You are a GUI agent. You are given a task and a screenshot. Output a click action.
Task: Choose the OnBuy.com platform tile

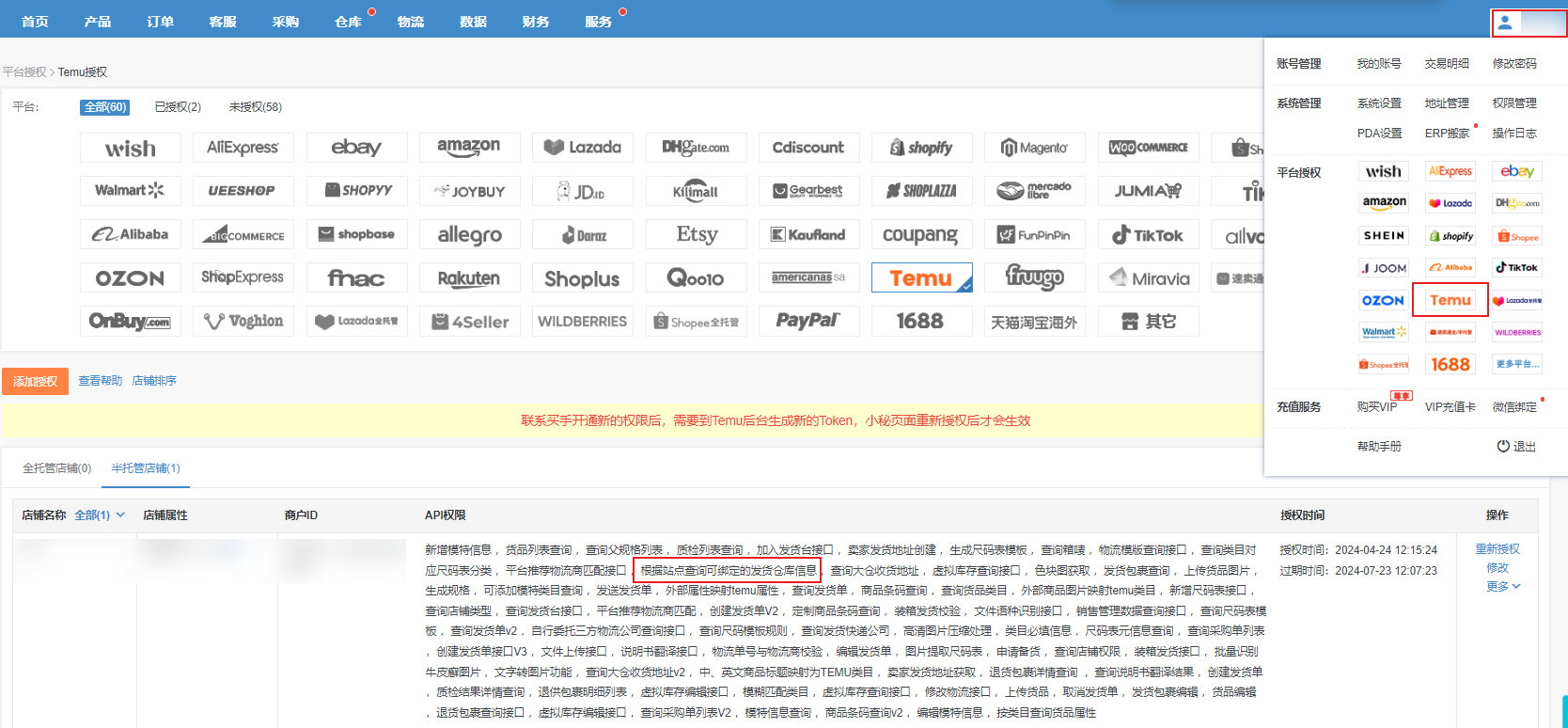tap(130, 321)
